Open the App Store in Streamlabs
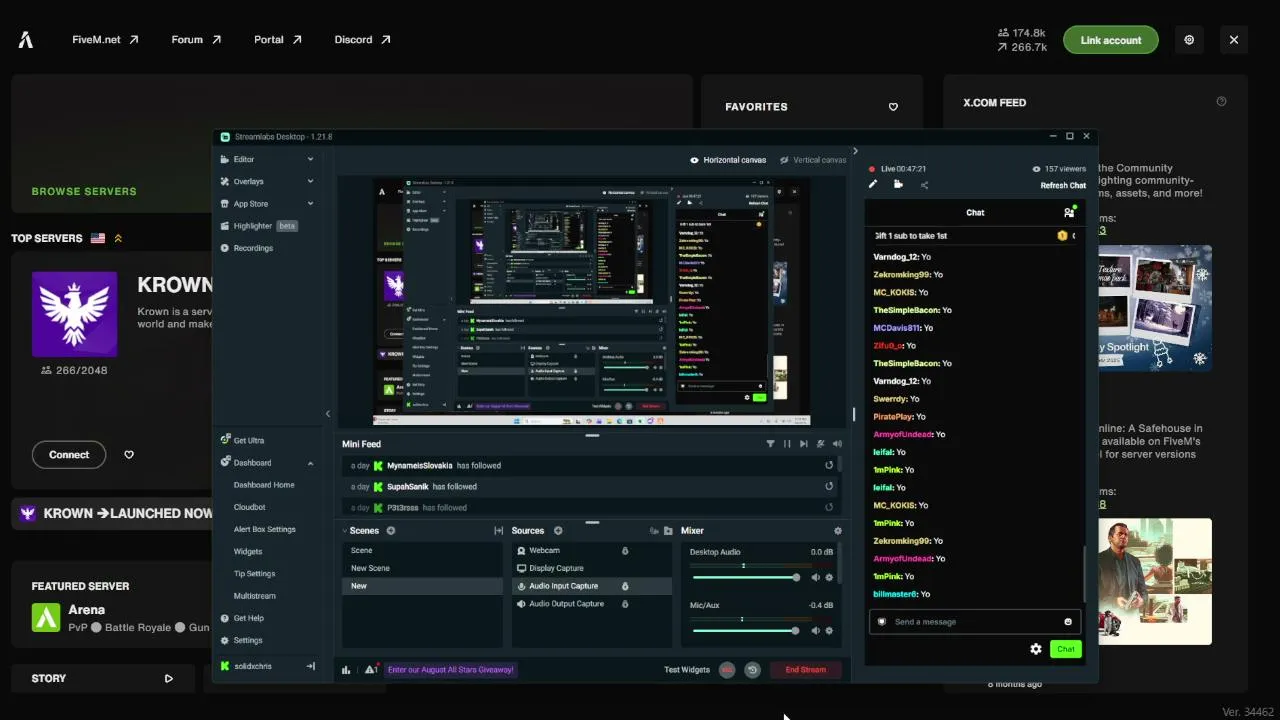The image size is (1280, 720). [250, 204]
